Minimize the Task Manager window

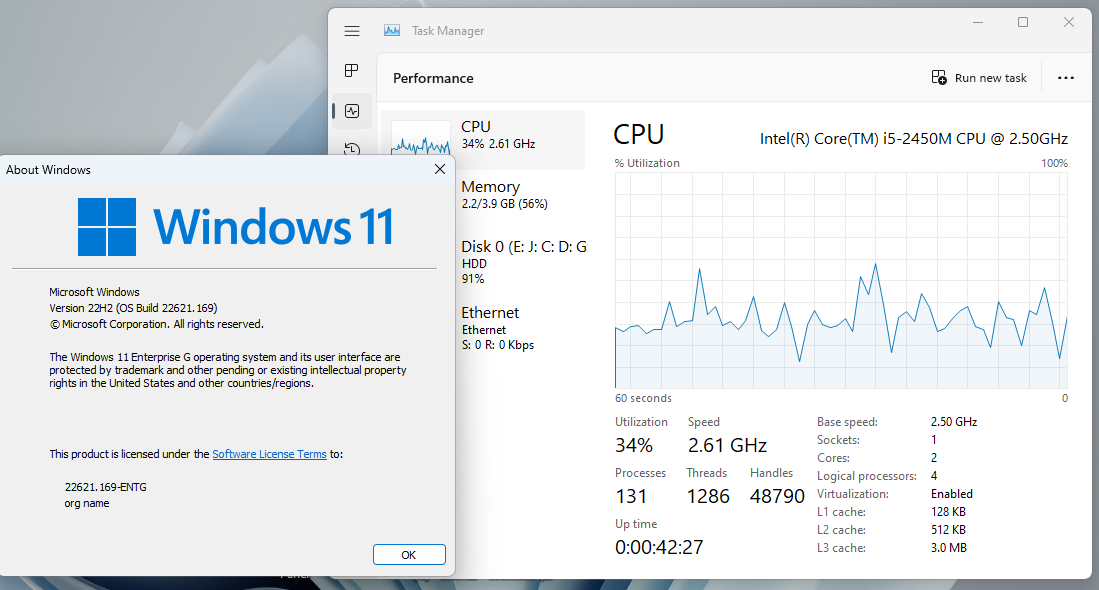pos(978,22)
